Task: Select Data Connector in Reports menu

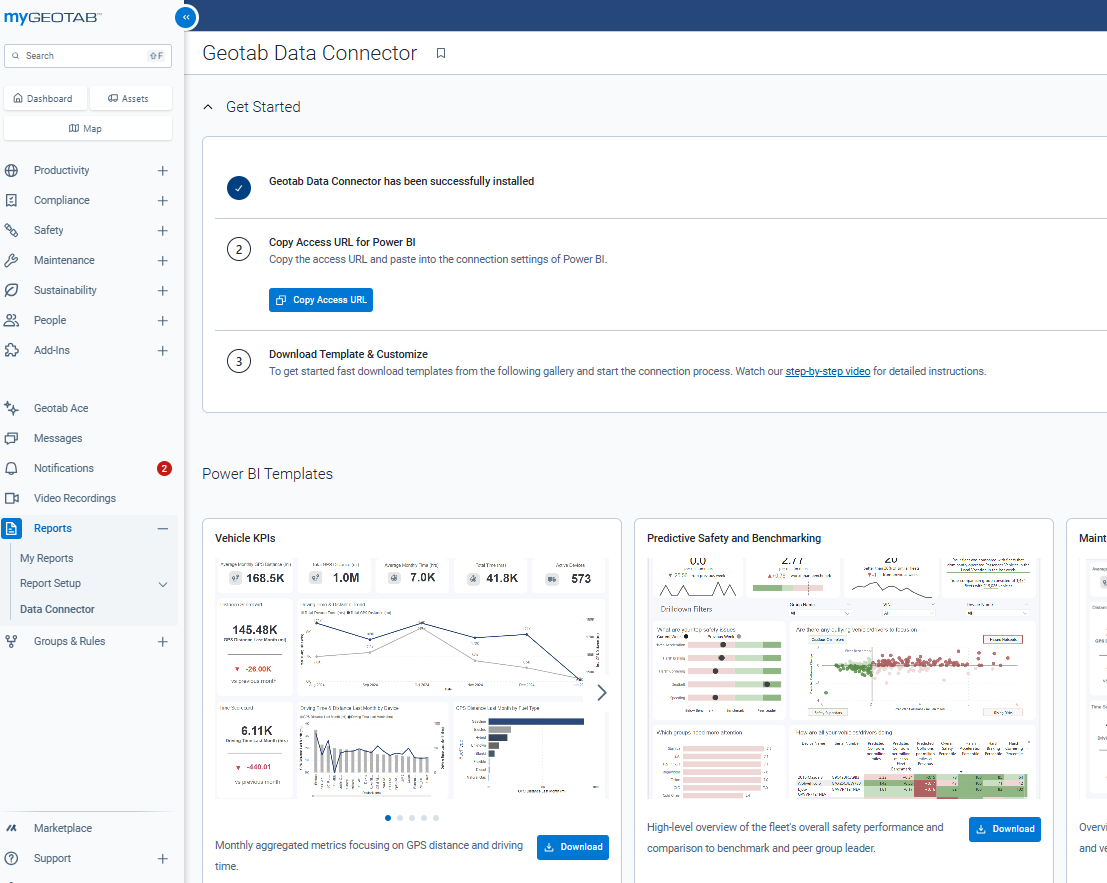Action: 57,609
